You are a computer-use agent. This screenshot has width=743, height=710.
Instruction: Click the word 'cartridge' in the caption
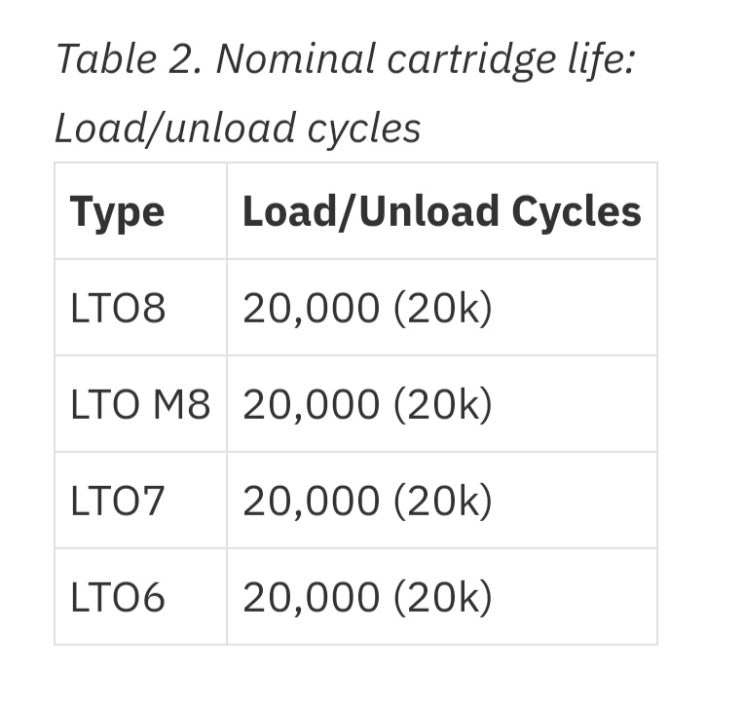coord(471,61)
